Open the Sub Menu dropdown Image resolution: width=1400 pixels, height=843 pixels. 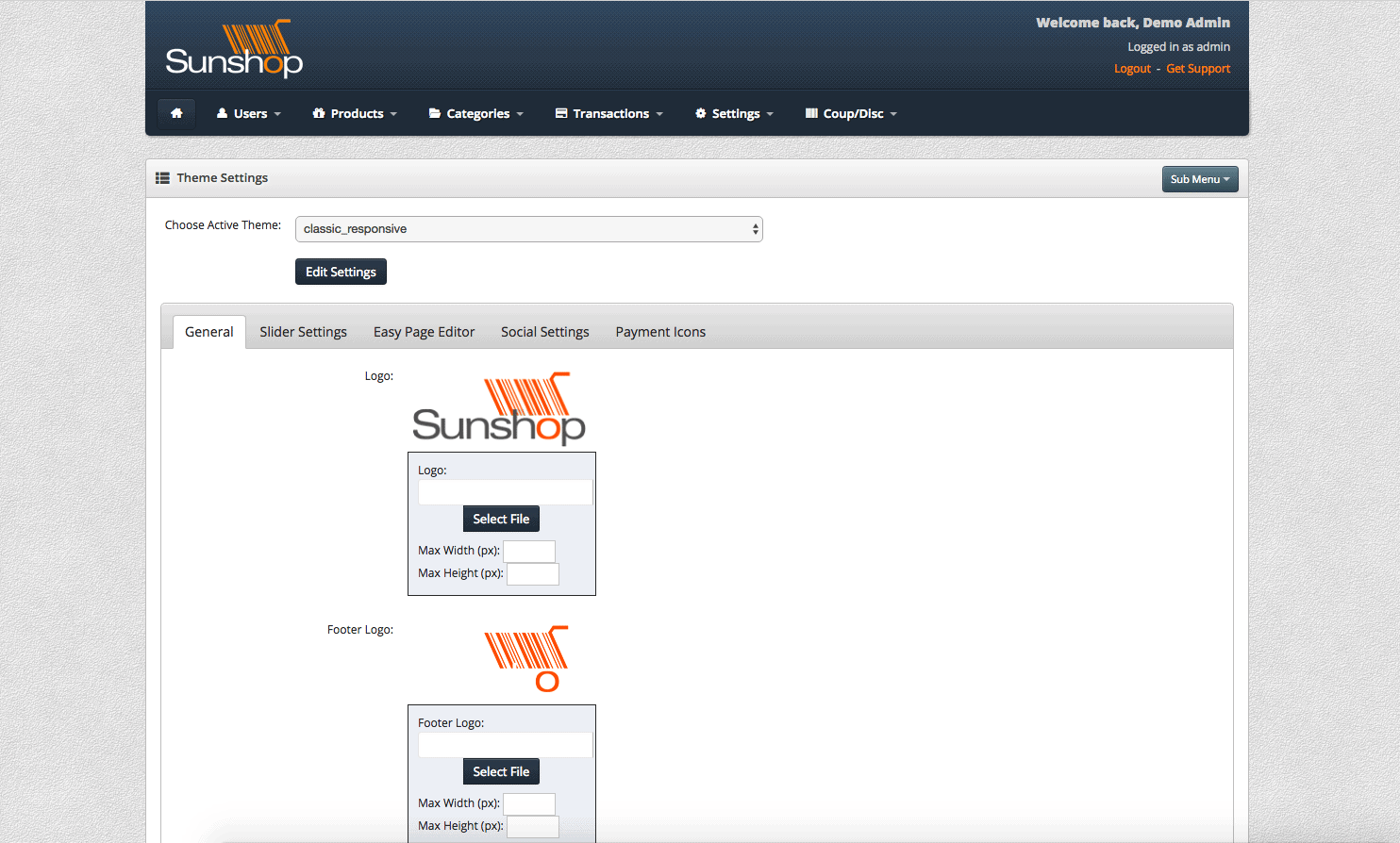click(1200, 179)
